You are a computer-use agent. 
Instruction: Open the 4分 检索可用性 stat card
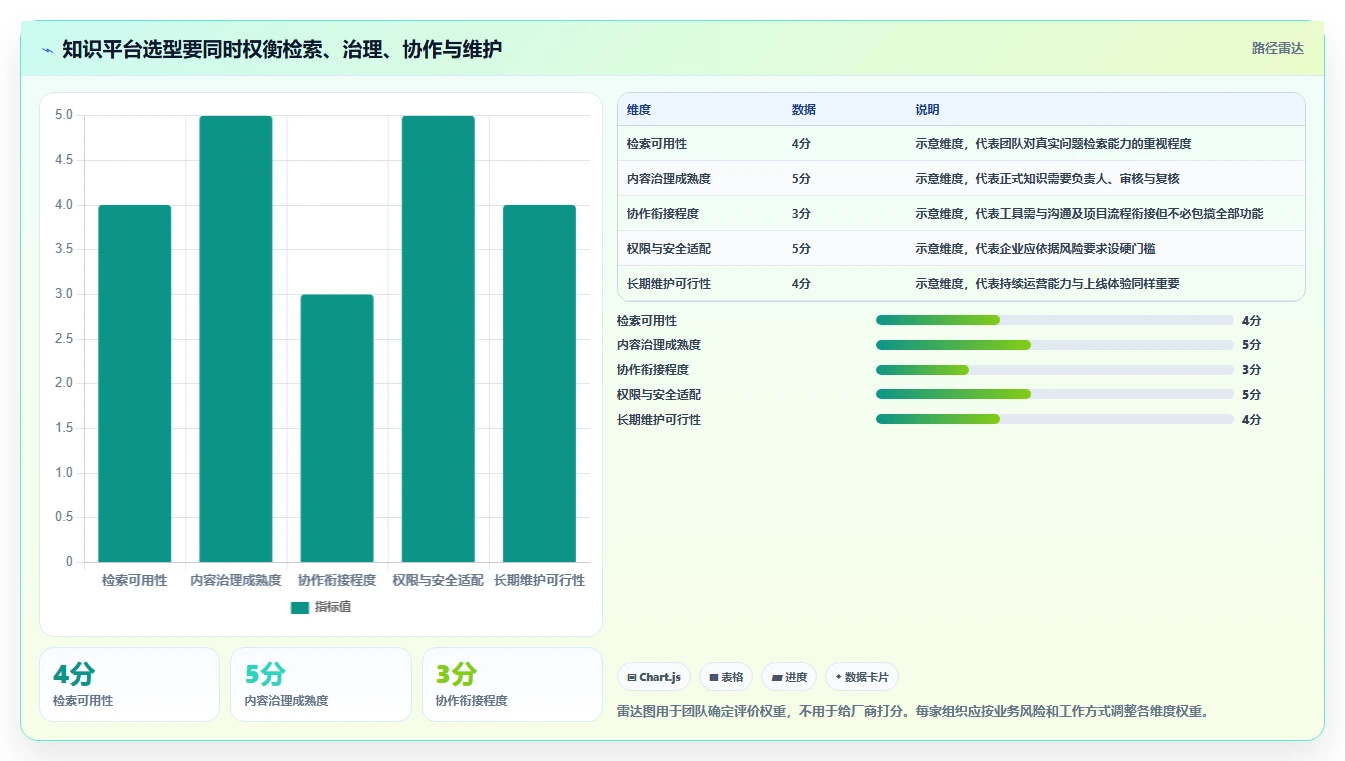tap(129, 684)
